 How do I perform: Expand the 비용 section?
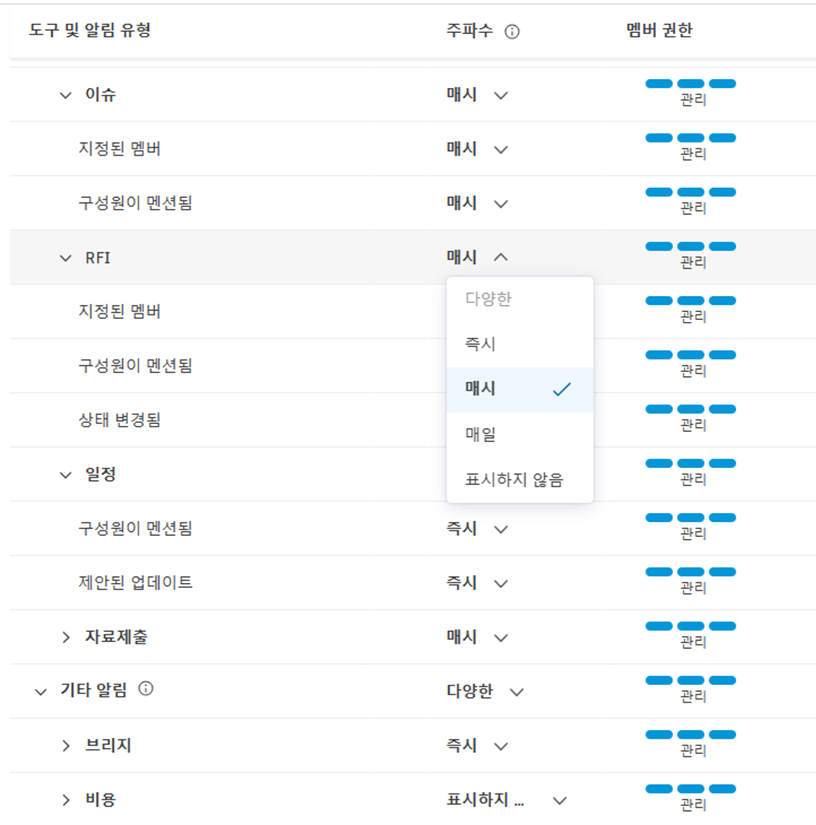(65, 799)
